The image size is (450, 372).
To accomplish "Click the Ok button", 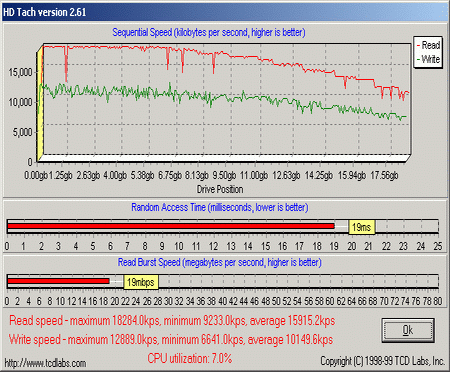I will tap(408, 330).
